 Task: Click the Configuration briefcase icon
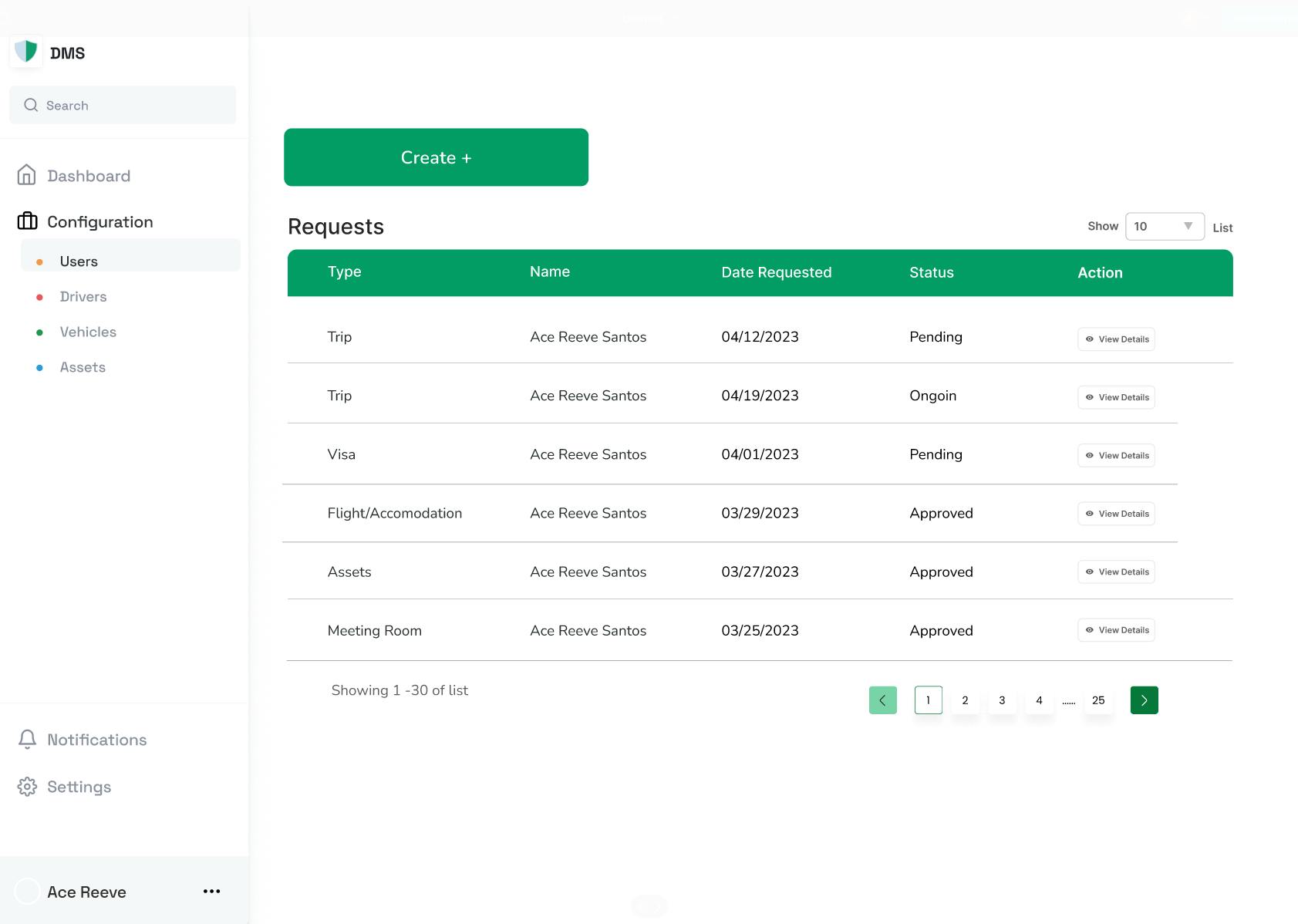pyautogui.click(x=27, y=221)
